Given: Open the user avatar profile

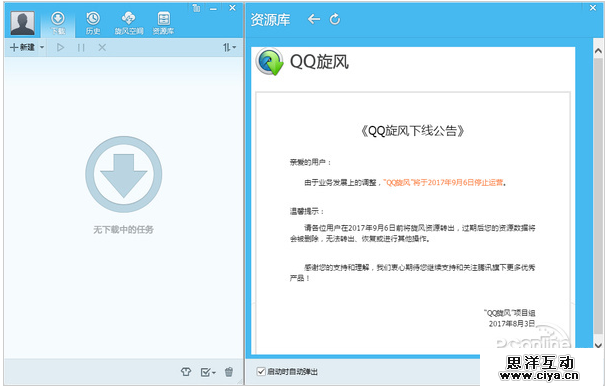Looking at the screenshot, I should click(x=22, y=22).
